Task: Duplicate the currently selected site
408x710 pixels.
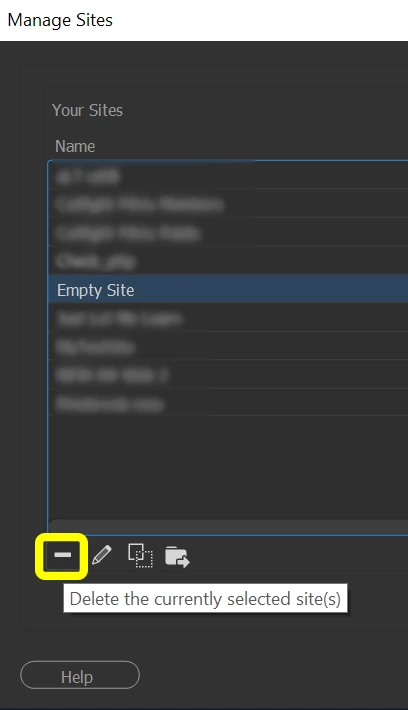Action: click(140, 556)
